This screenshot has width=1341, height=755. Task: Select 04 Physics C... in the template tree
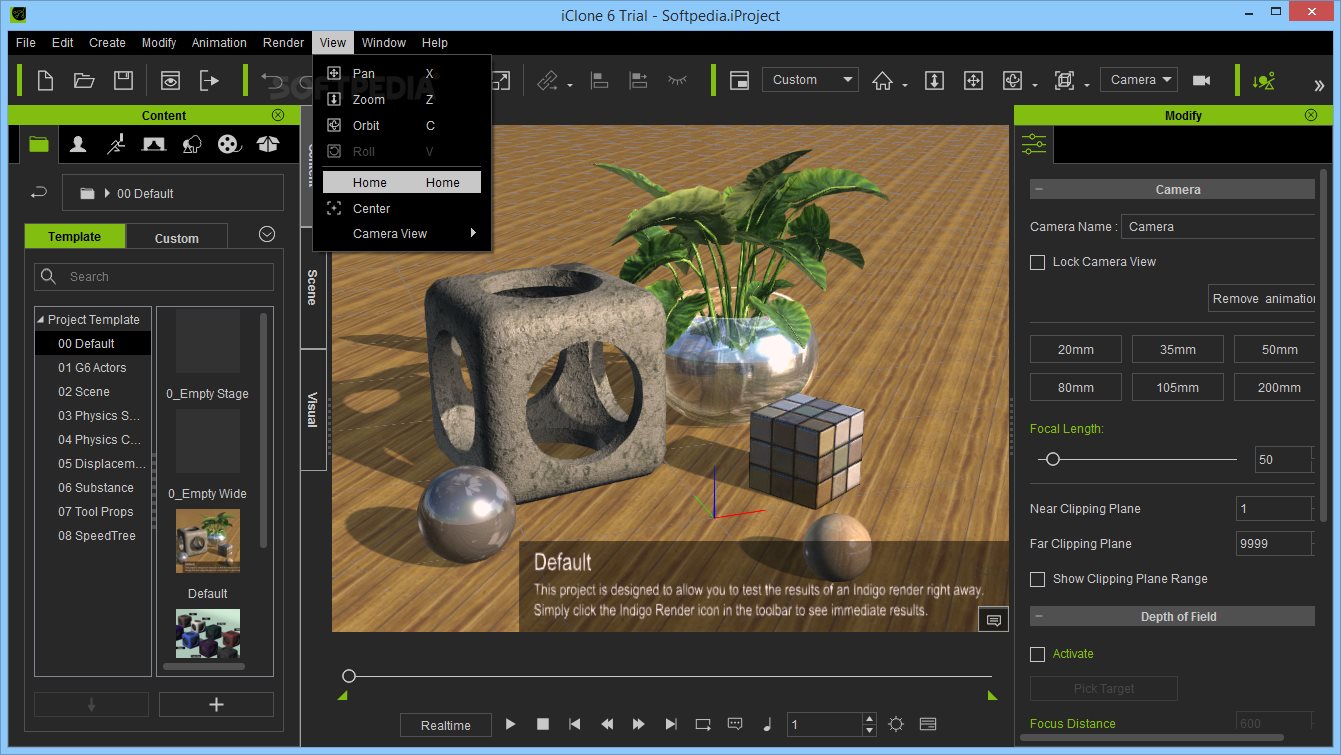click(99, 440)
